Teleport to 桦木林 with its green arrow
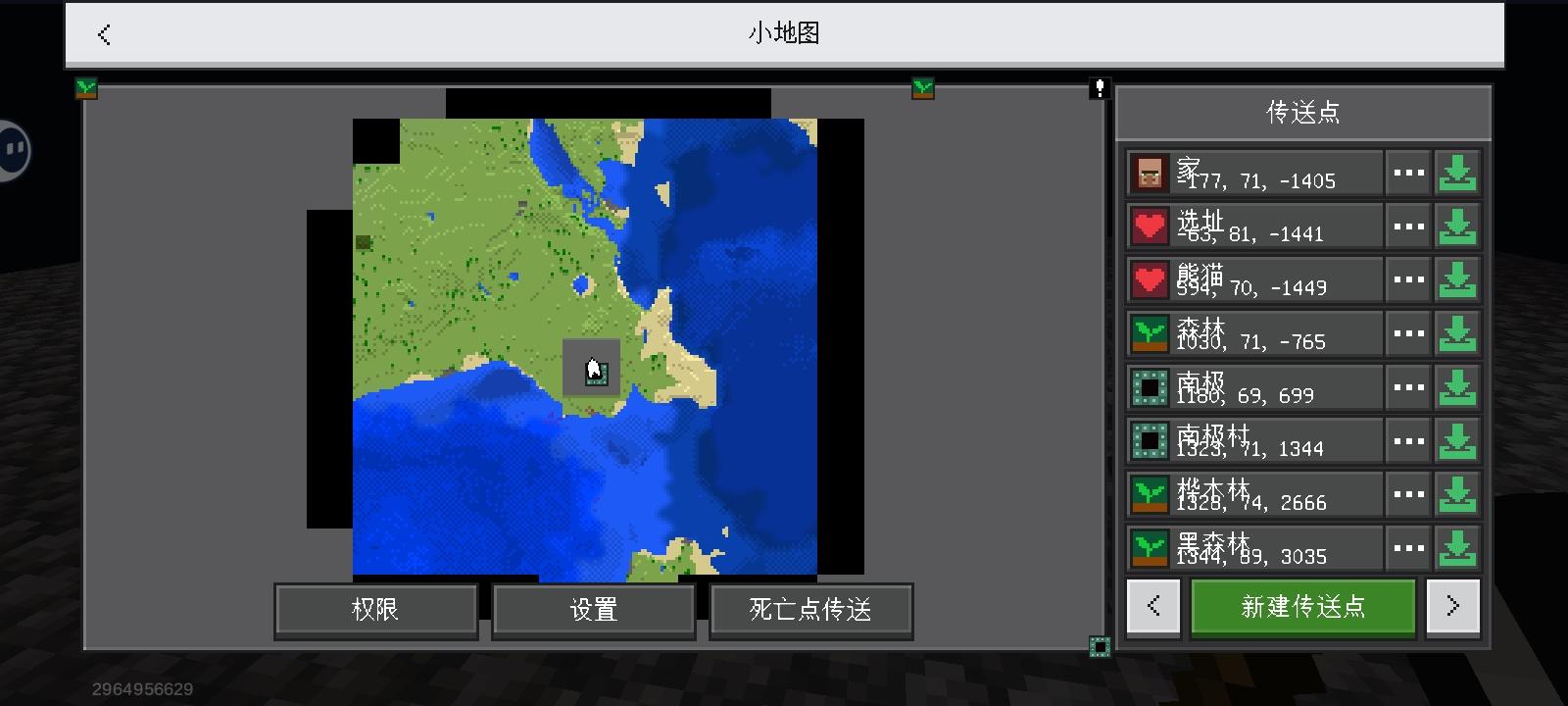 (1457, 495)
